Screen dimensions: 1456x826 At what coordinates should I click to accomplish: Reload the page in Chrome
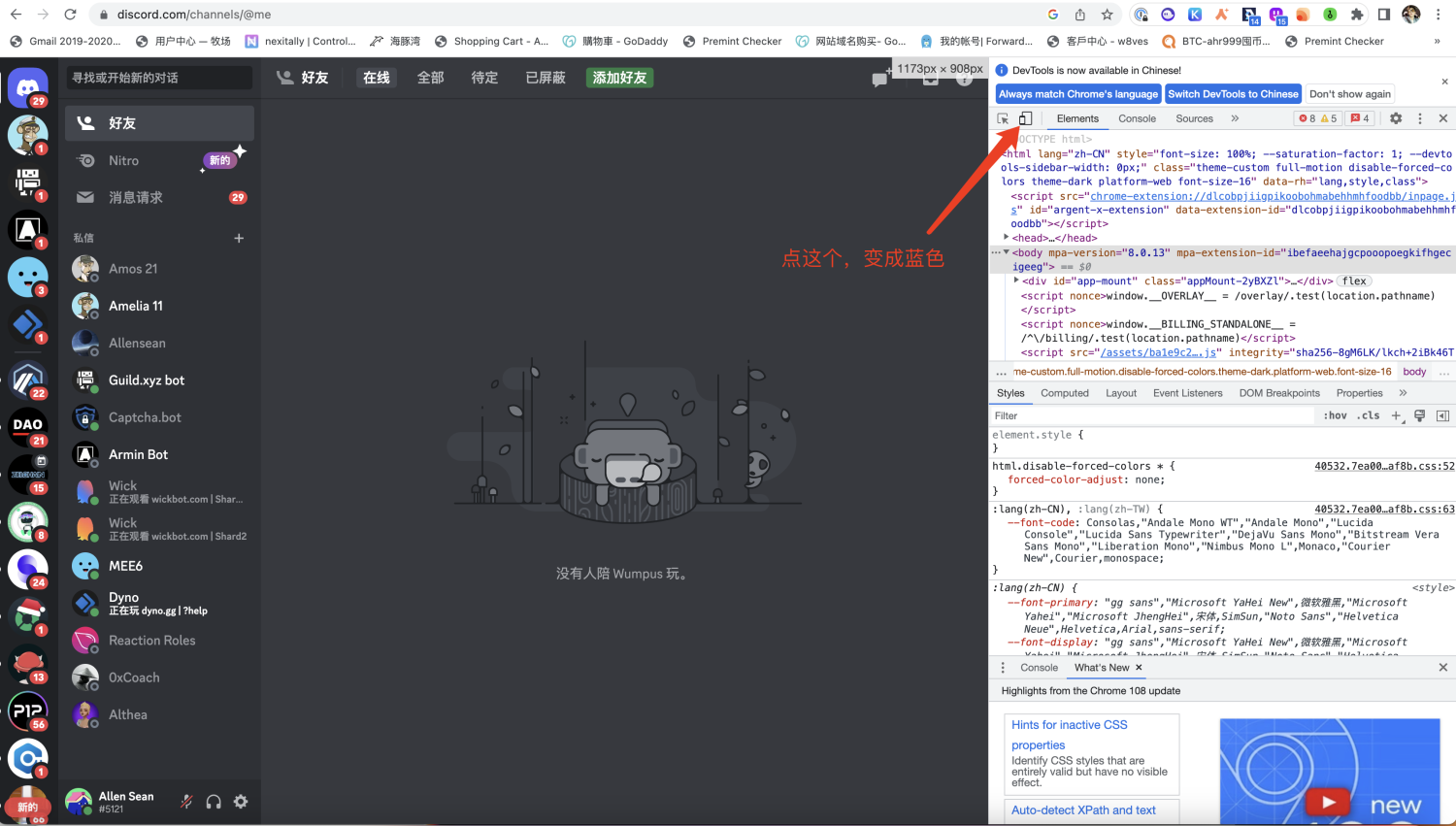point(70,15)
